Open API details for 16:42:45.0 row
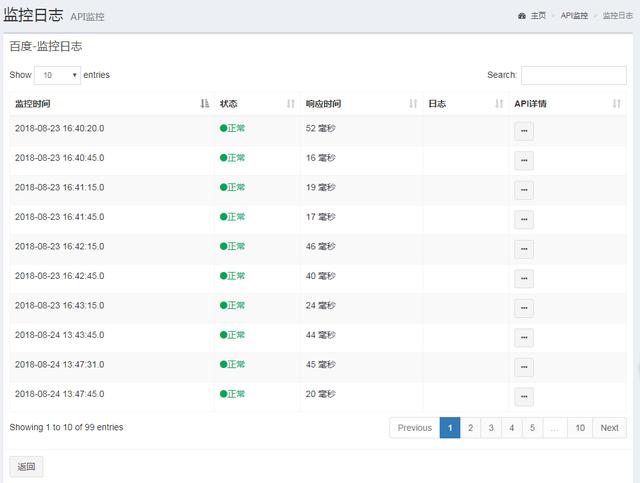640x483 pixels. (524, 278)
